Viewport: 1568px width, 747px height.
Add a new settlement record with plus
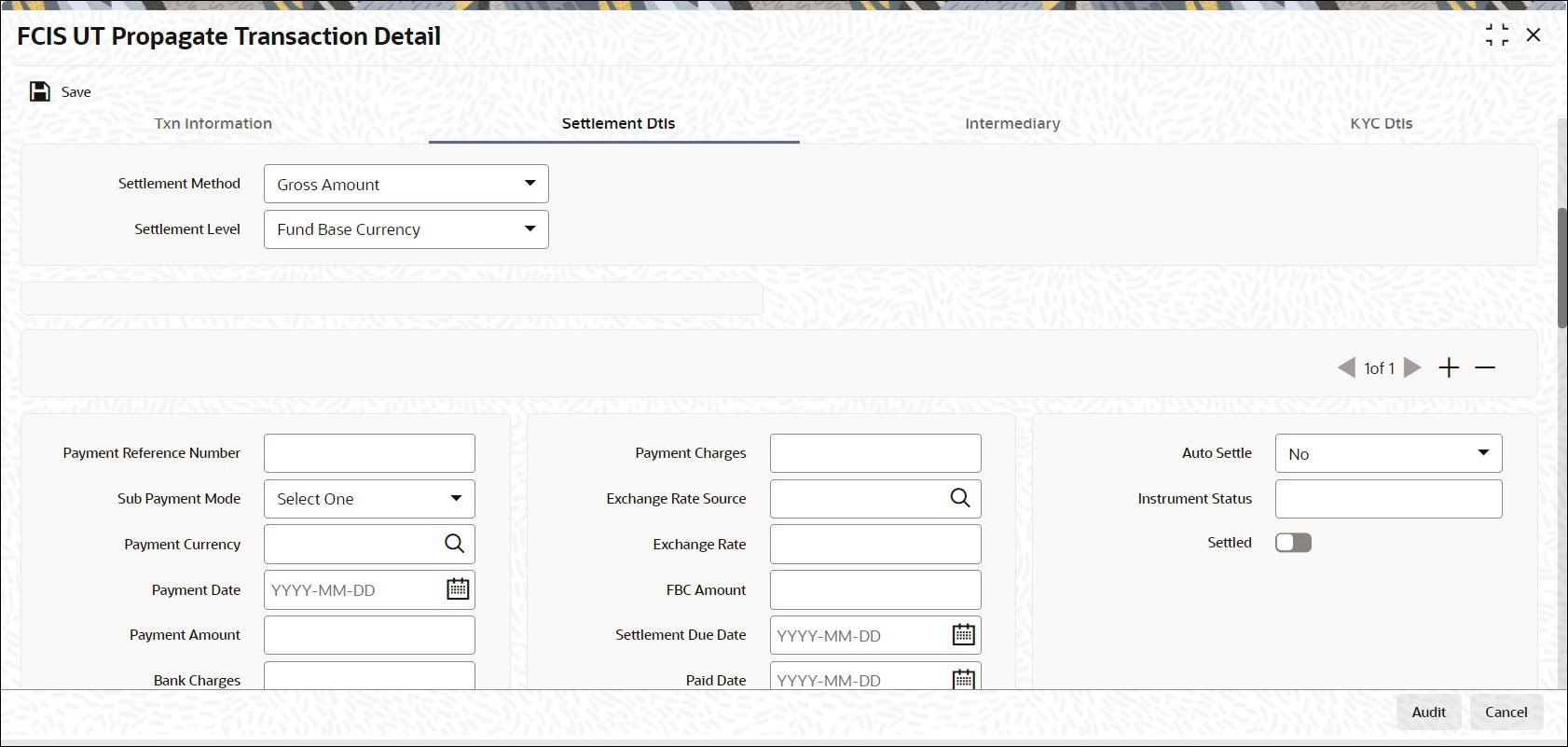tap(1449, 367)
